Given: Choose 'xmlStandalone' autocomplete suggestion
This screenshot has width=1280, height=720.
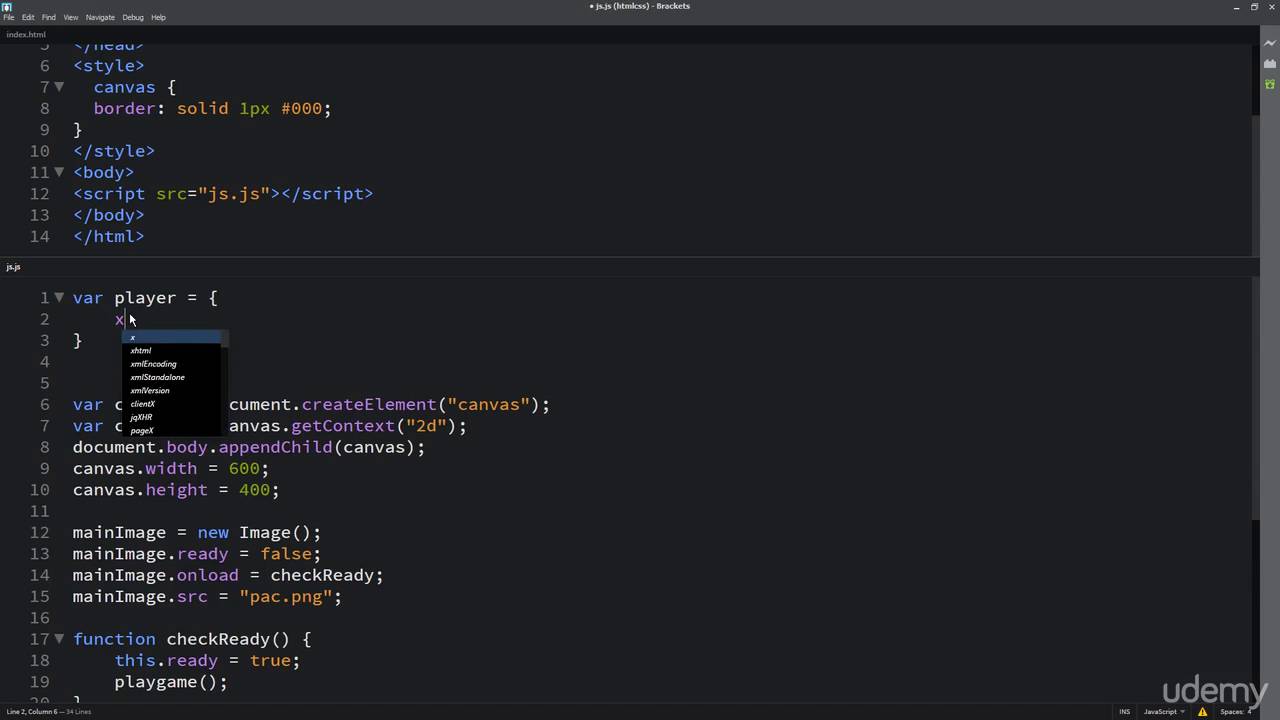Looking at the screenshot, I should pos(171,377).
